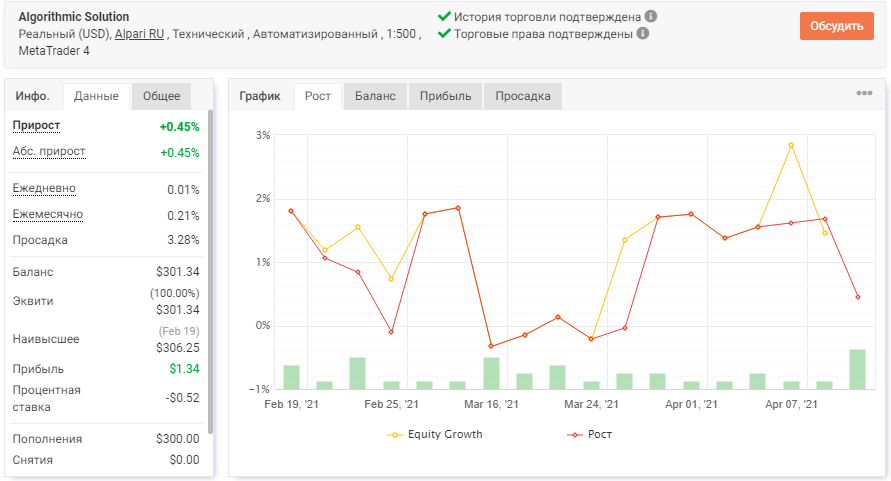Switch to the Общее tab
Viewport: 891px width, 481px height.
tap(161, 96)
